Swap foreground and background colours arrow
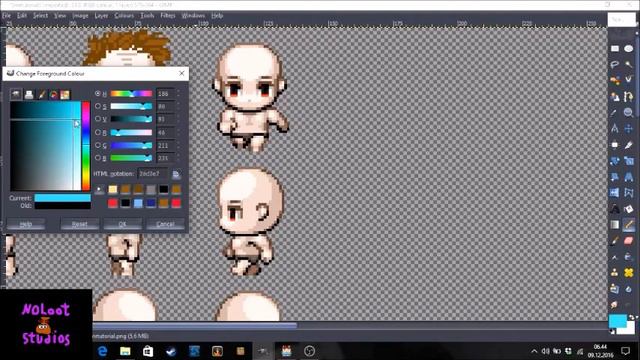Image resolution: width=640 pixels, height=360 pixels. (x=632, y=317)
